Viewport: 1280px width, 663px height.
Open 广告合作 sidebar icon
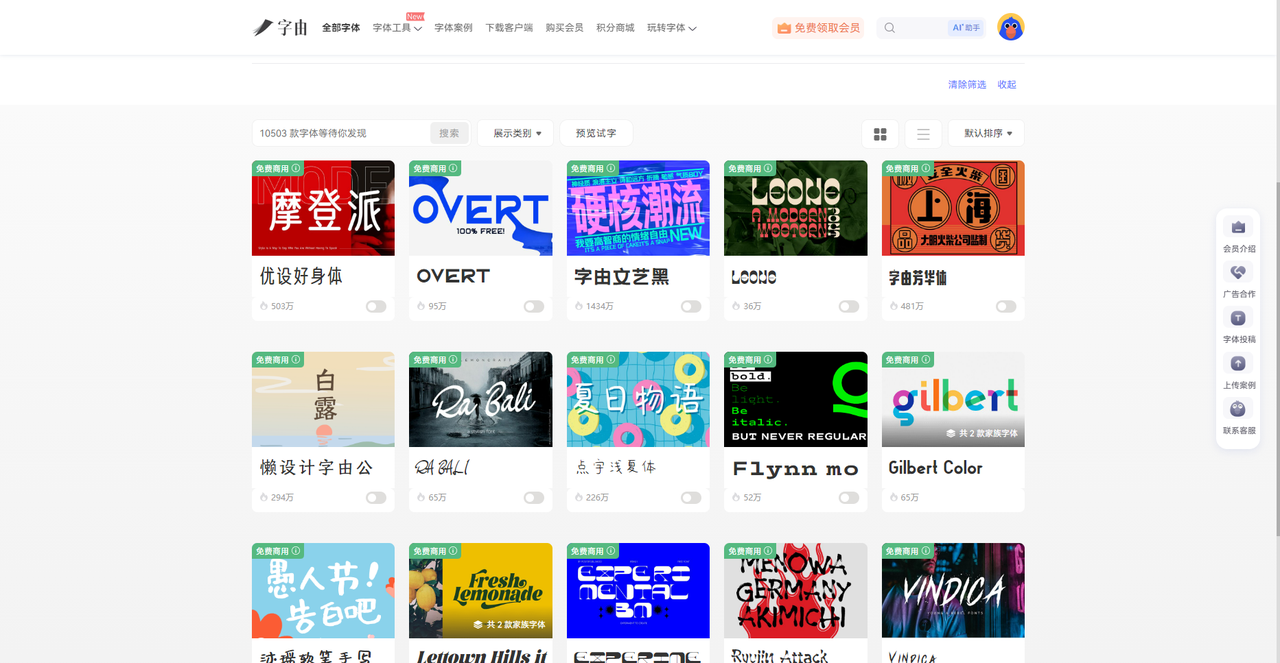point(1238,273)
